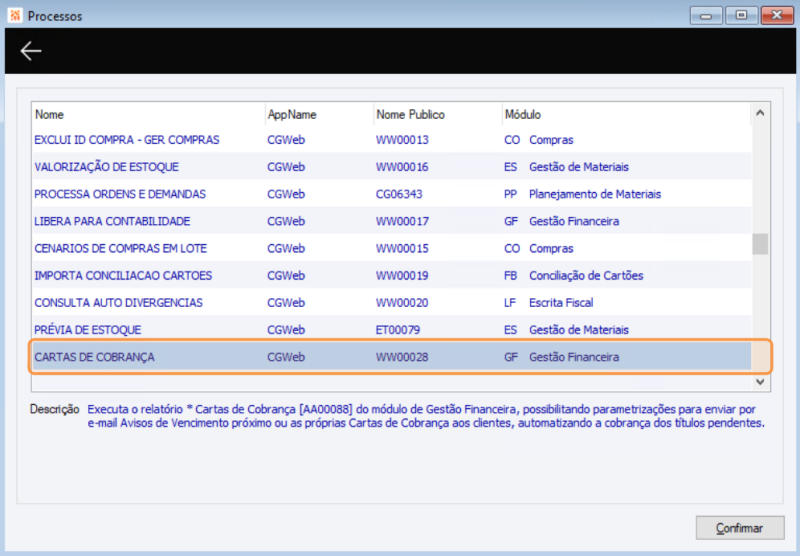Image resolution: width=800 pixels, height=556 pixels.
Task: Click module code LF
Action: click(x=510, y=302)
